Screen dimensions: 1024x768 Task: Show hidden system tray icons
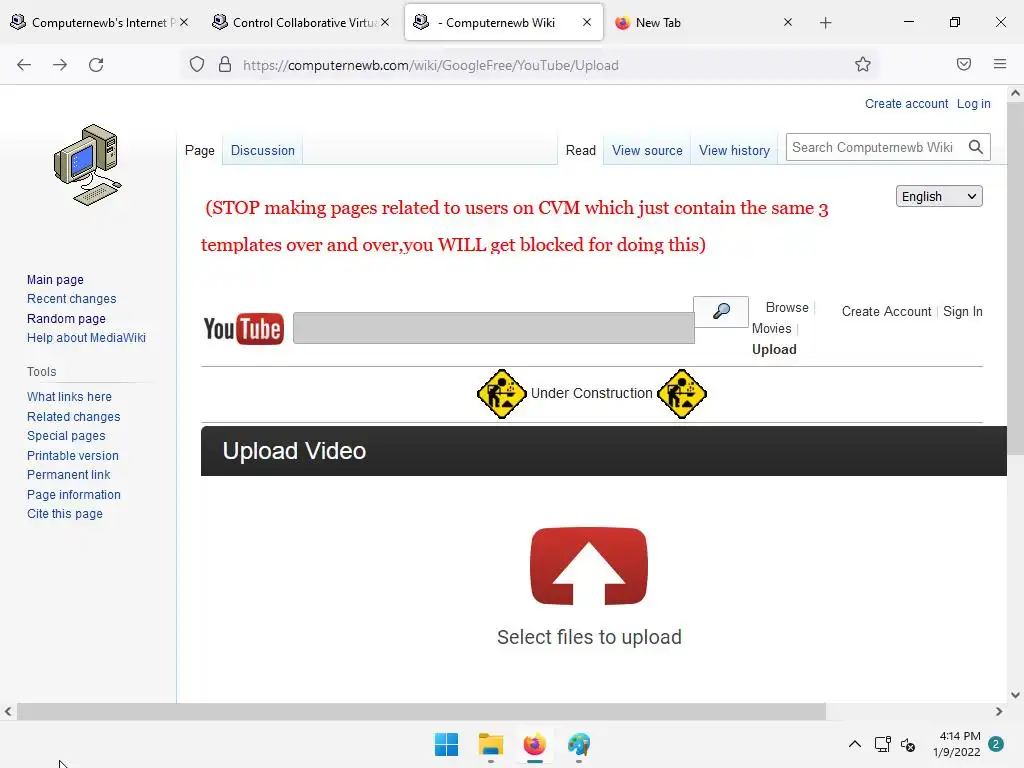click(x=854, y=744)
